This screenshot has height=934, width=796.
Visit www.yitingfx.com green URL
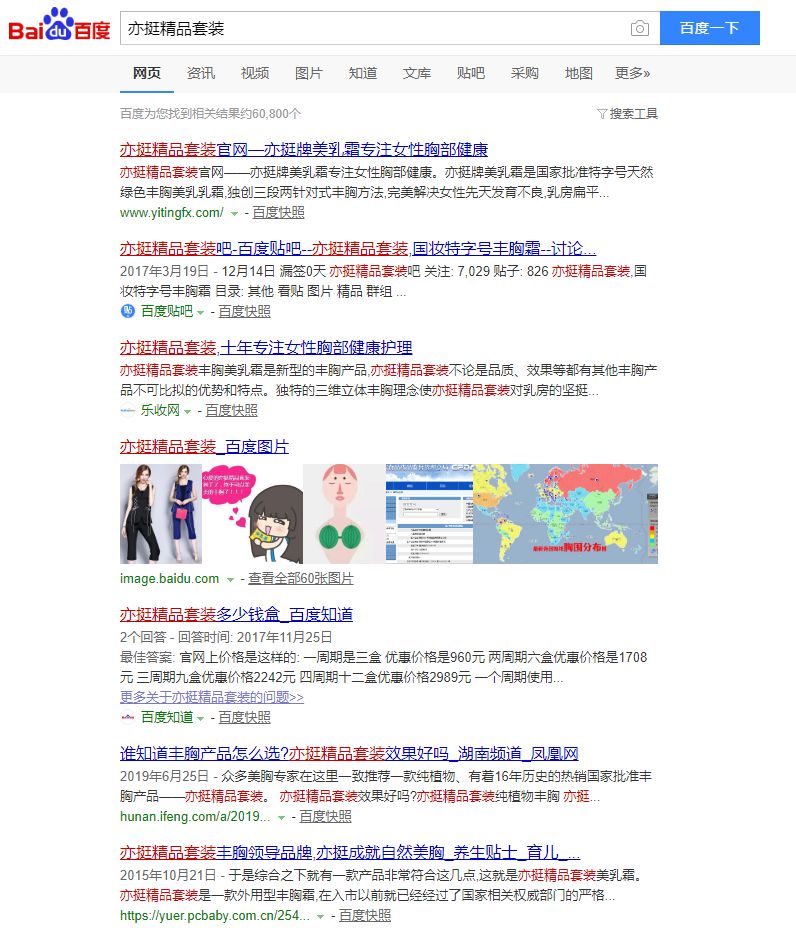point(172,213)
